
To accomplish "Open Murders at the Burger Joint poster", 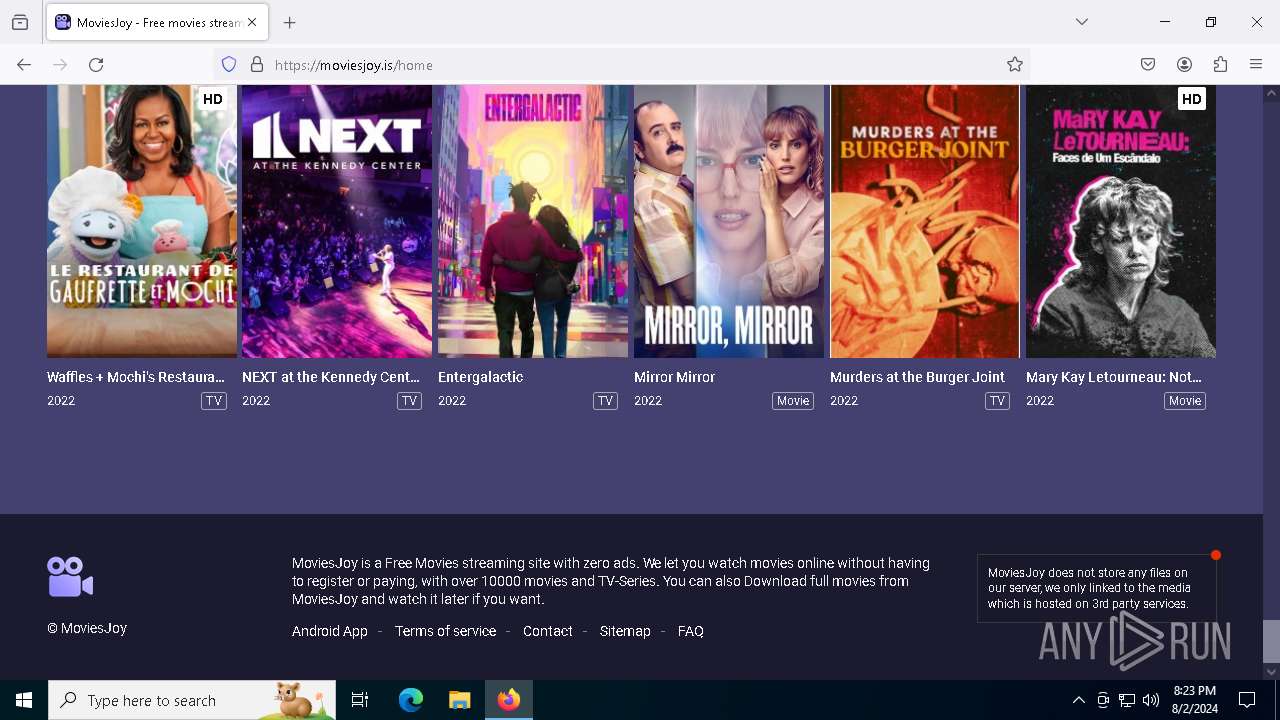I will [x=925, y=221].
